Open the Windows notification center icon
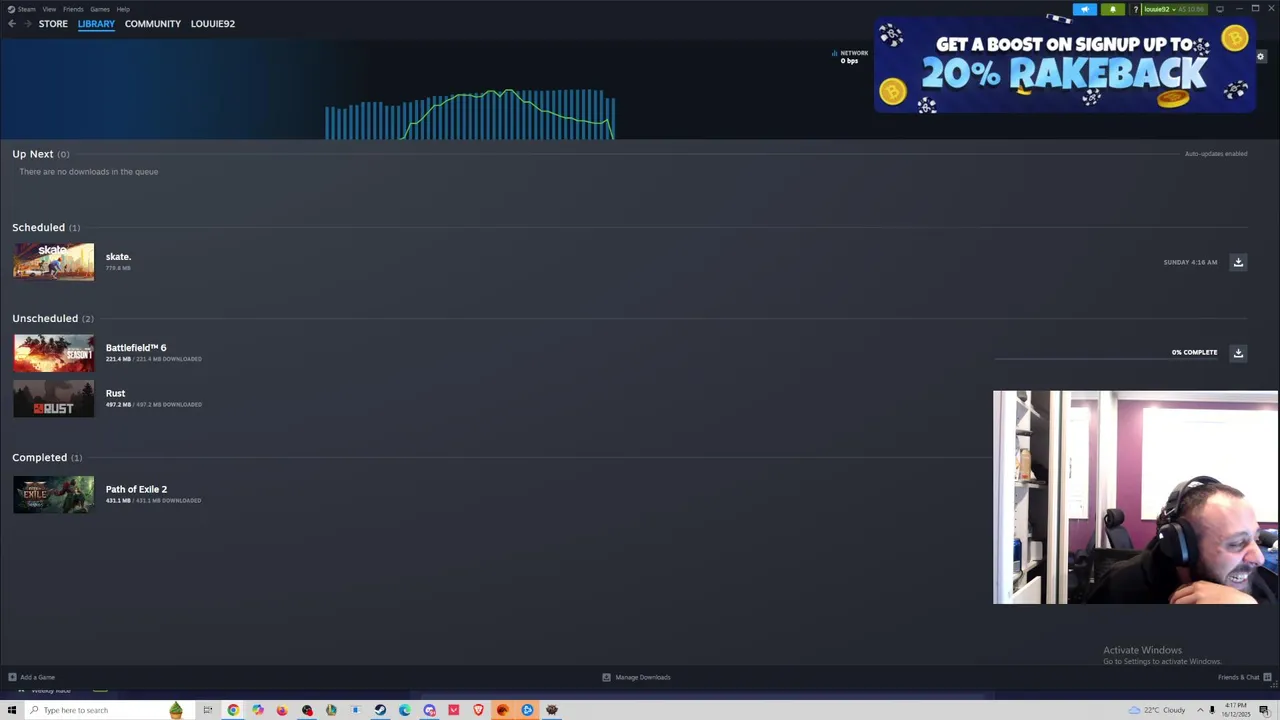Image resolution: width=1280 pixels, height=720 pixels. pos(1264,710)
